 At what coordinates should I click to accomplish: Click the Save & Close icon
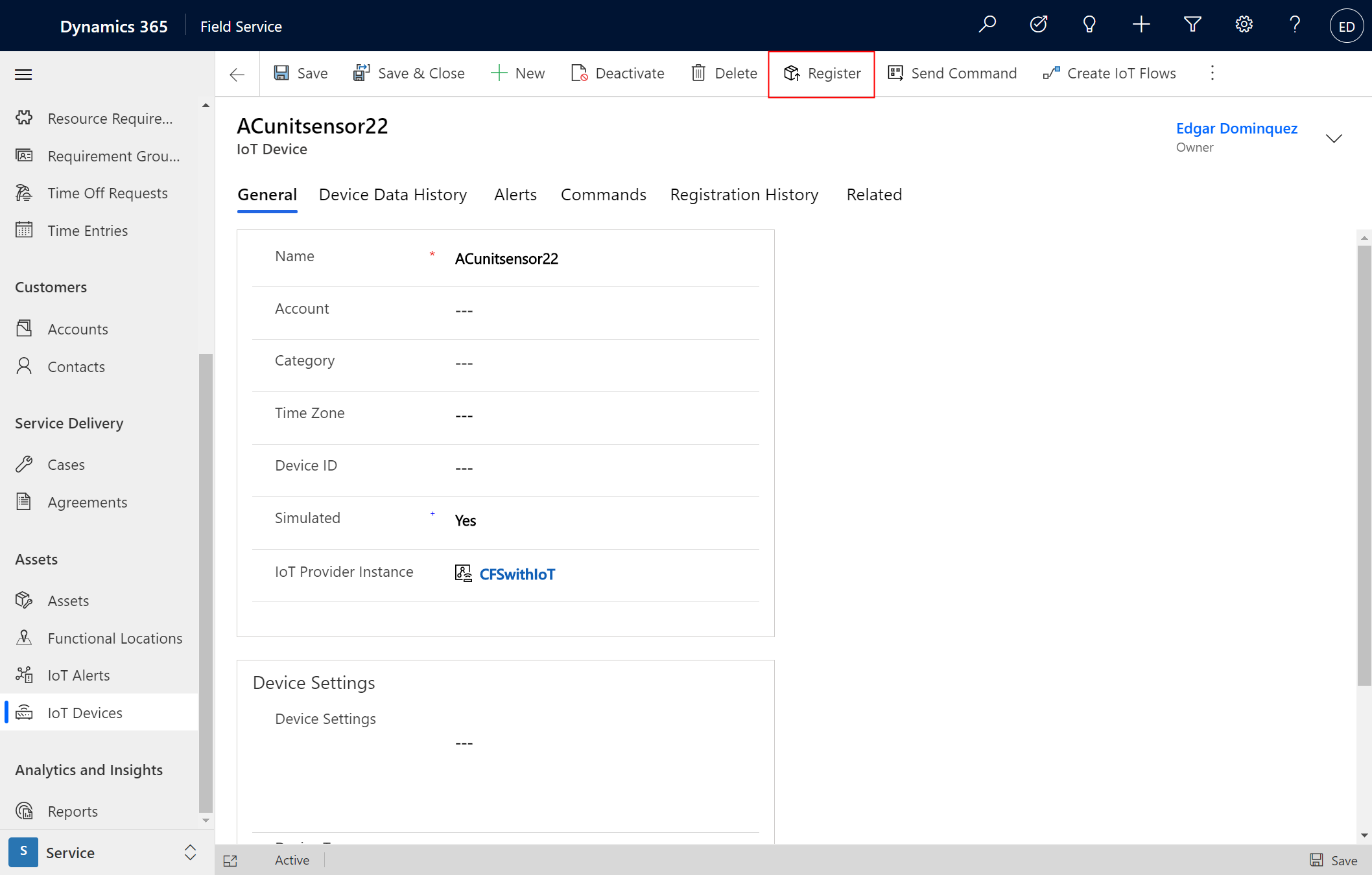[x=362, y=73]
